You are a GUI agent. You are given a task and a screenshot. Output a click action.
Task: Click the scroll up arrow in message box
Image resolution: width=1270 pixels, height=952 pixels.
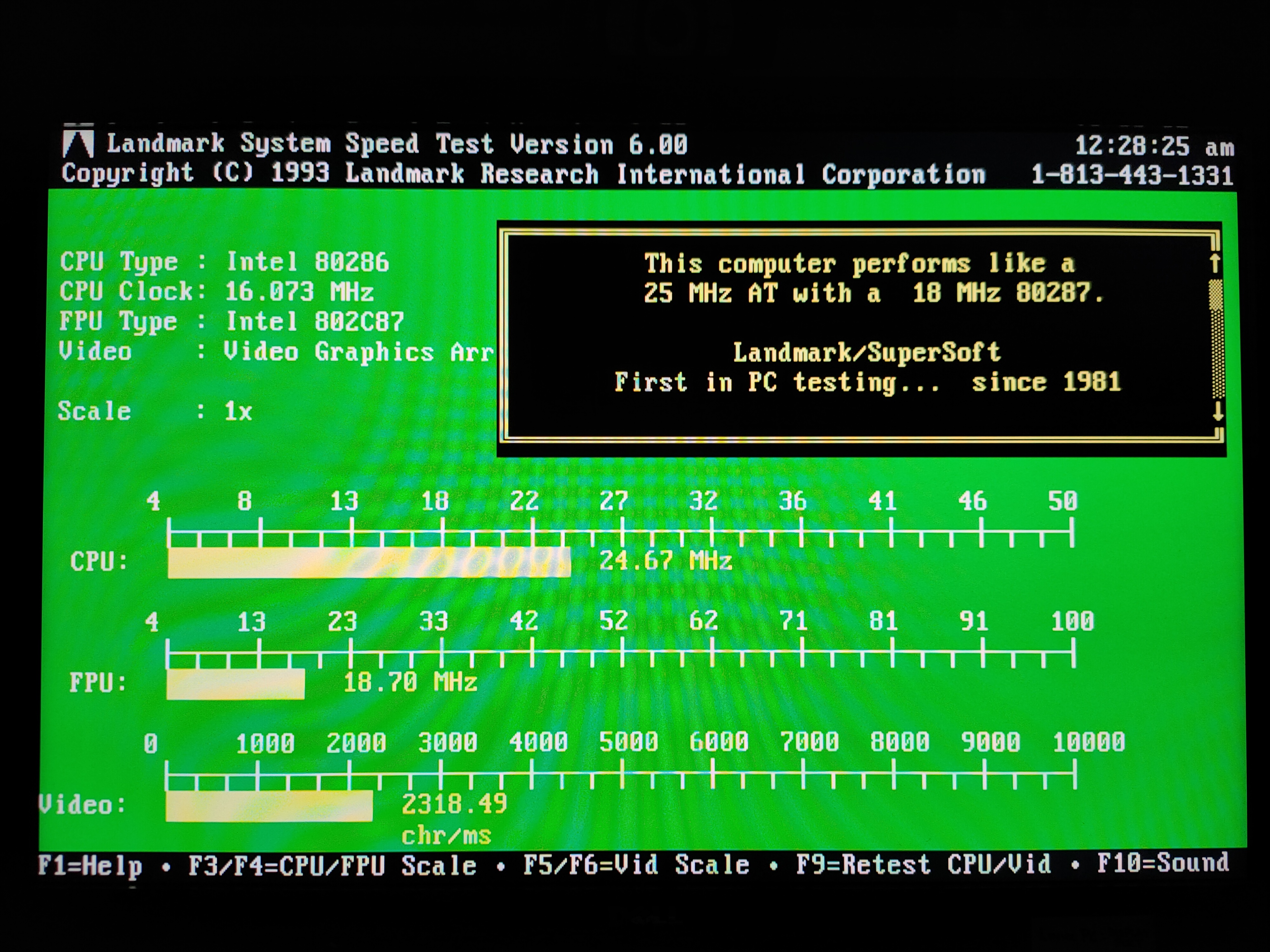(1215, 263)
